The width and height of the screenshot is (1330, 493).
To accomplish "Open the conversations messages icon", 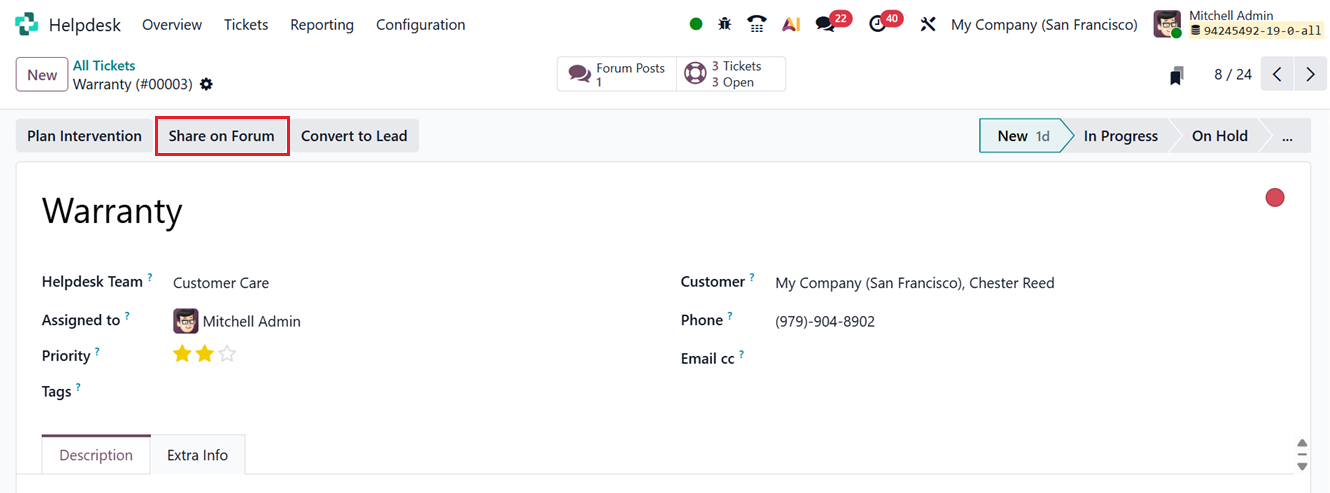I will 826,24.
